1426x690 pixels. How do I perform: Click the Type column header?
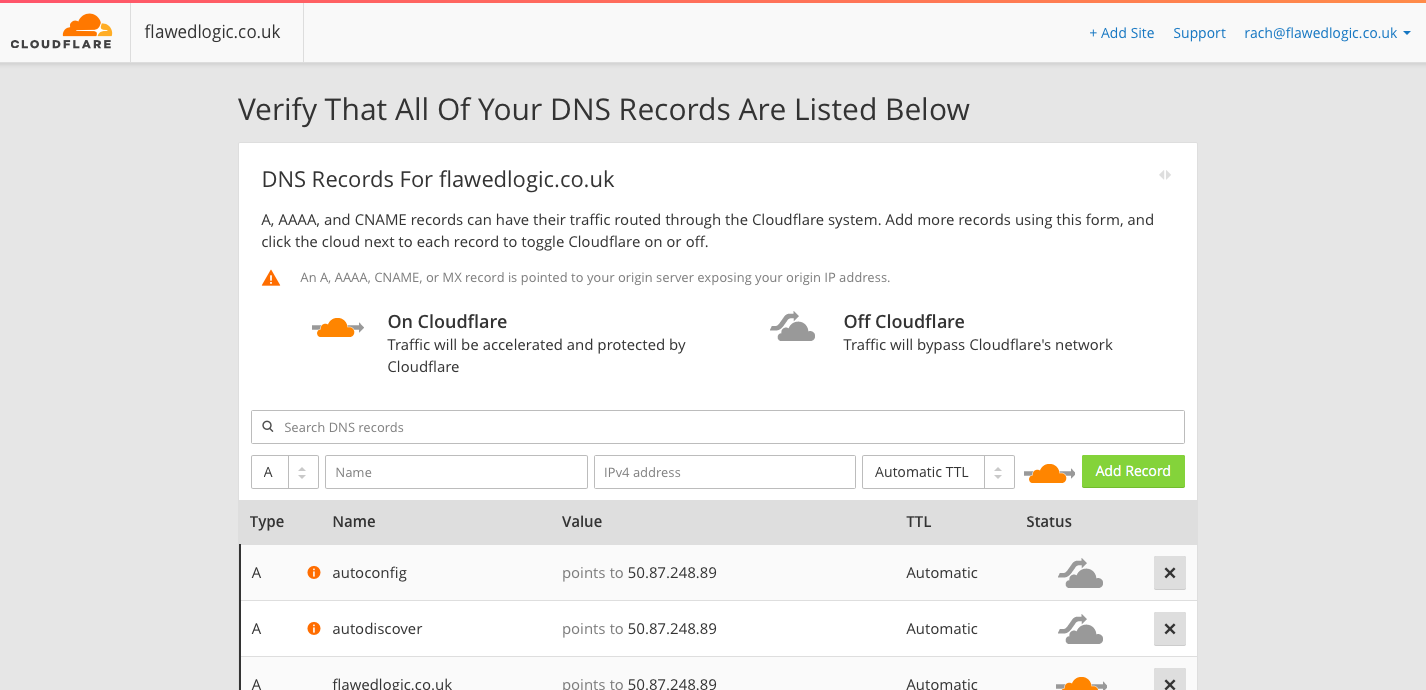click(267, 522)
